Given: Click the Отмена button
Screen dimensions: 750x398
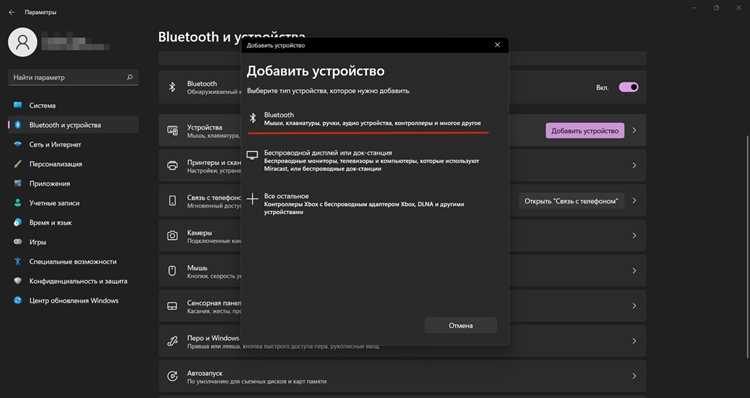Looking at the screenshot, I should (x=461, y=325).
